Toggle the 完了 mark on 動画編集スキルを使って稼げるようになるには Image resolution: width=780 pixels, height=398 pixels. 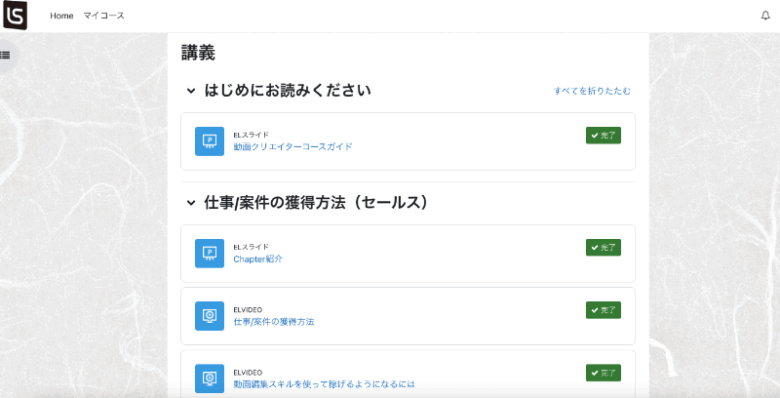click(x=603, y=373)
